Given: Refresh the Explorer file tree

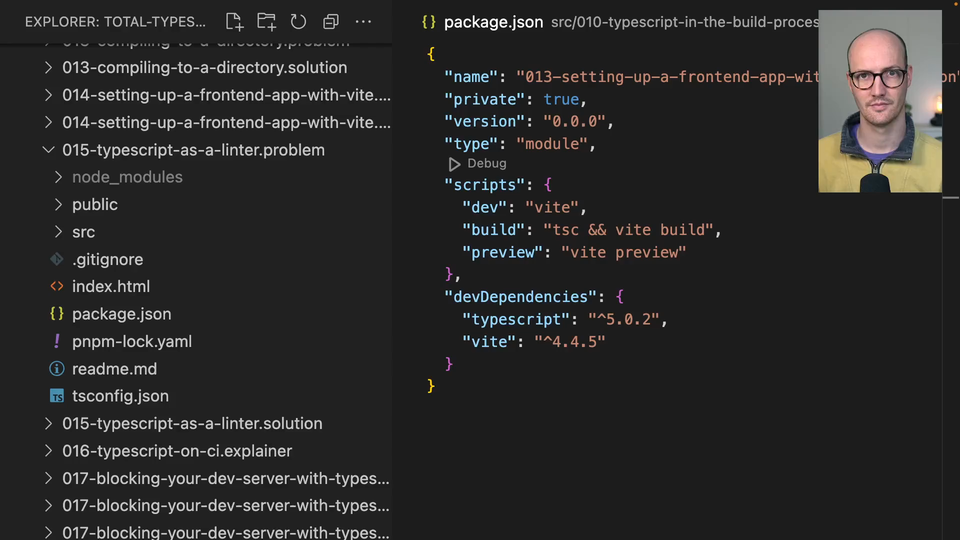Looking at the screenshot, I should coord(298,21).
